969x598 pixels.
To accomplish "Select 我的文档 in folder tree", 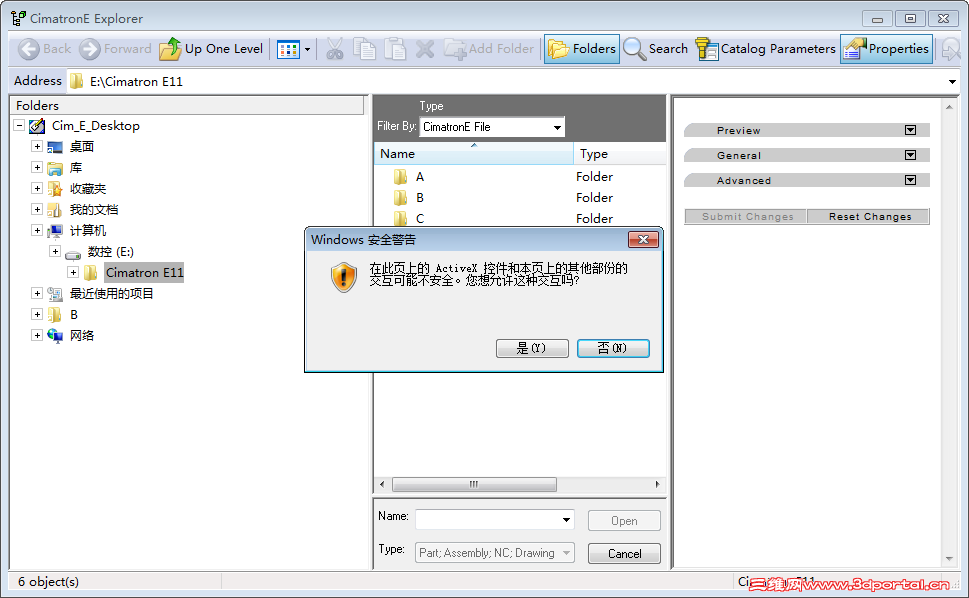I will 94,209.
